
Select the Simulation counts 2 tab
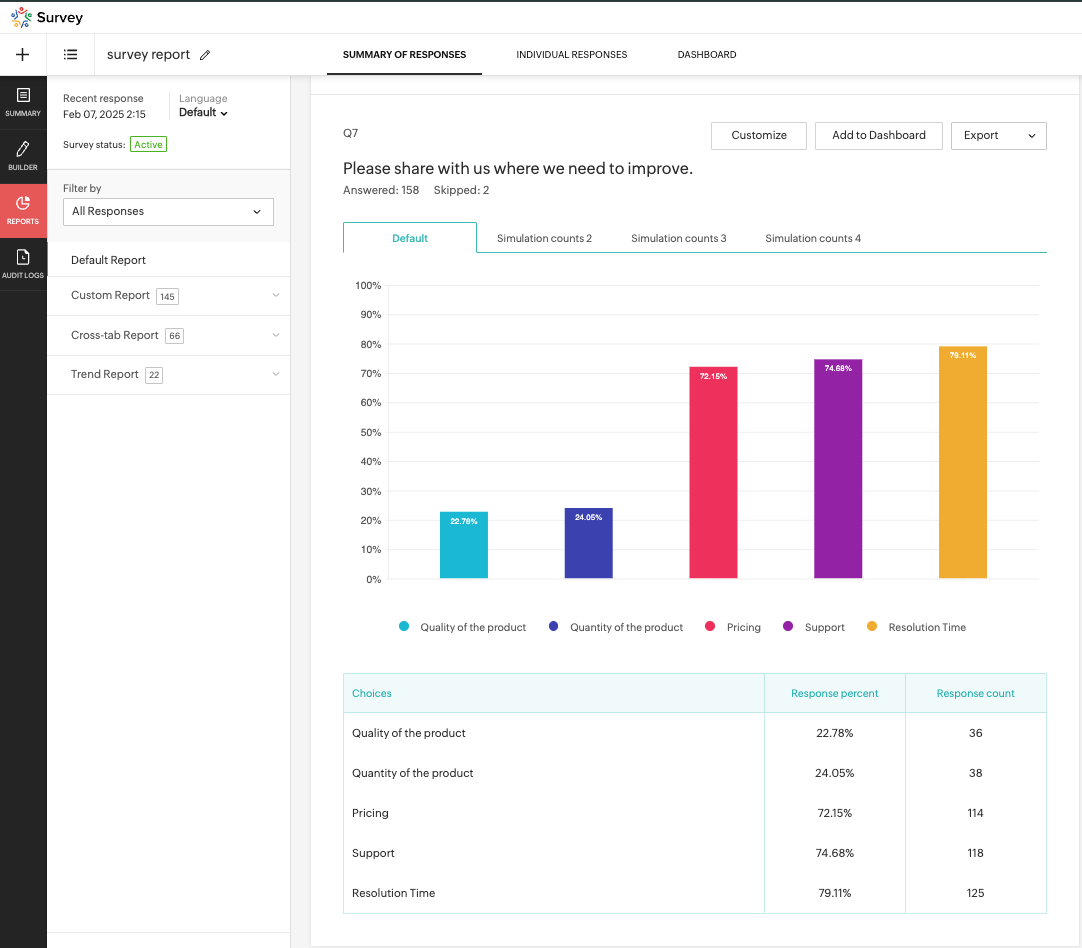coord(544,239)
